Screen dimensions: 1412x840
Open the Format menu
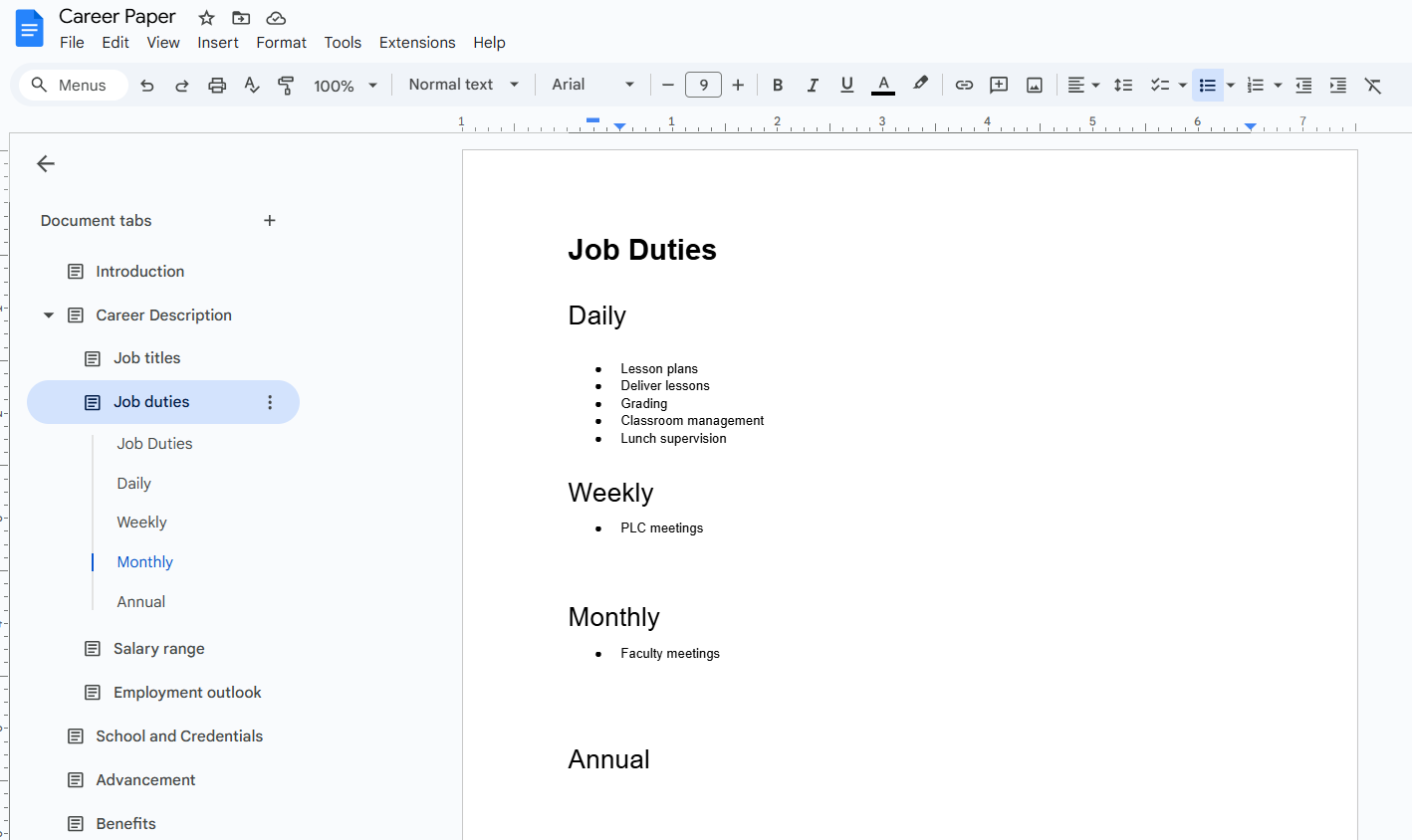click(281, 43)
